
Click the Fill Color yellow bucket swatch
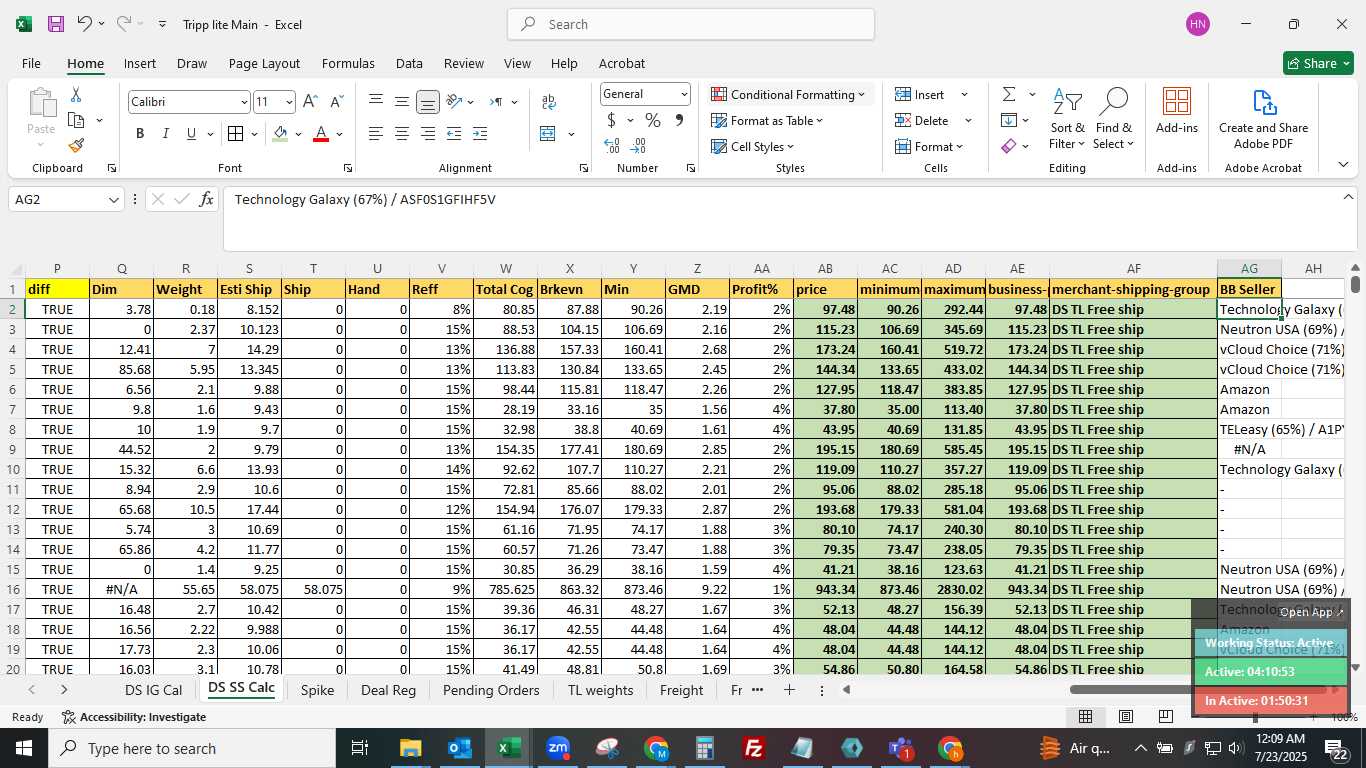281,133
